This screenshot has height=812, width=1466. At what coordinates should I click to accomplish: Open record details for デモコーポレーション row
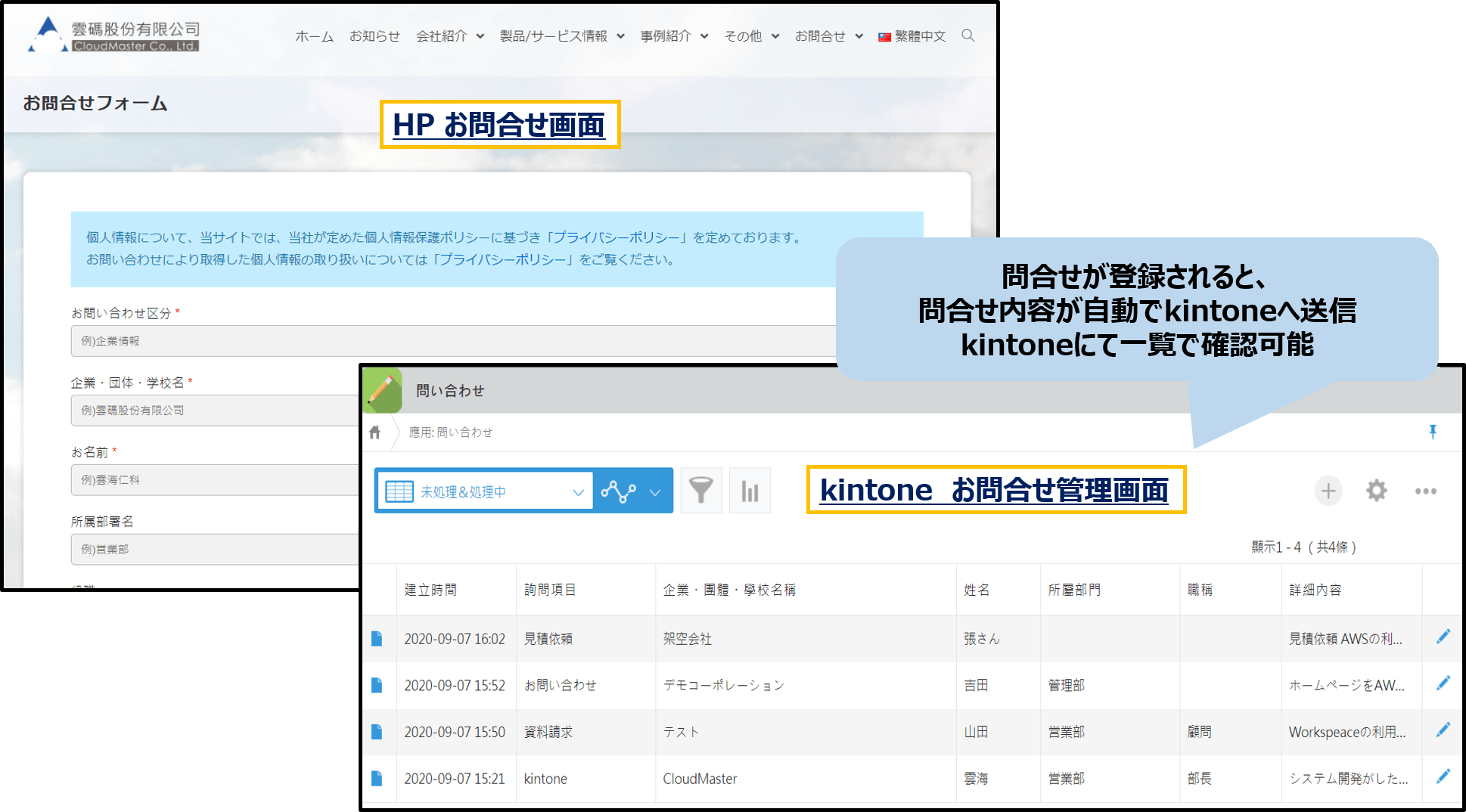click(x=377, y=685)
